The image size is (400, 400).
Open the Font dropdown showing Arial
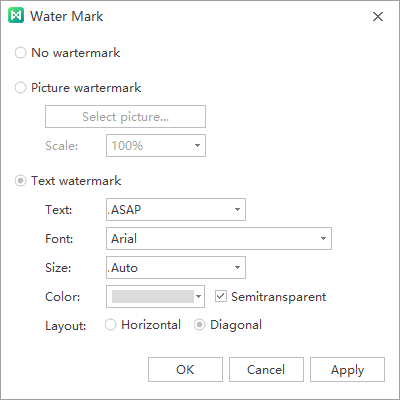coord(219,239)
